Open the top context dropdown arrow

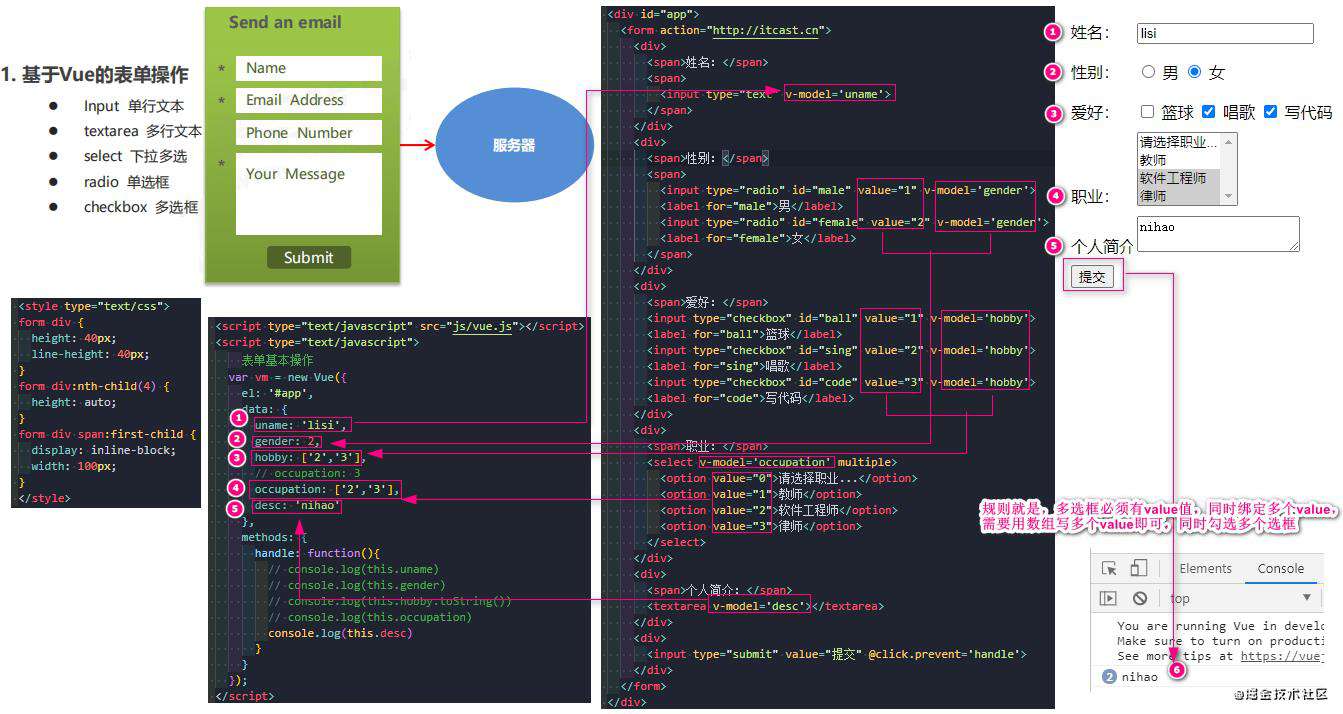[1306, 598]
